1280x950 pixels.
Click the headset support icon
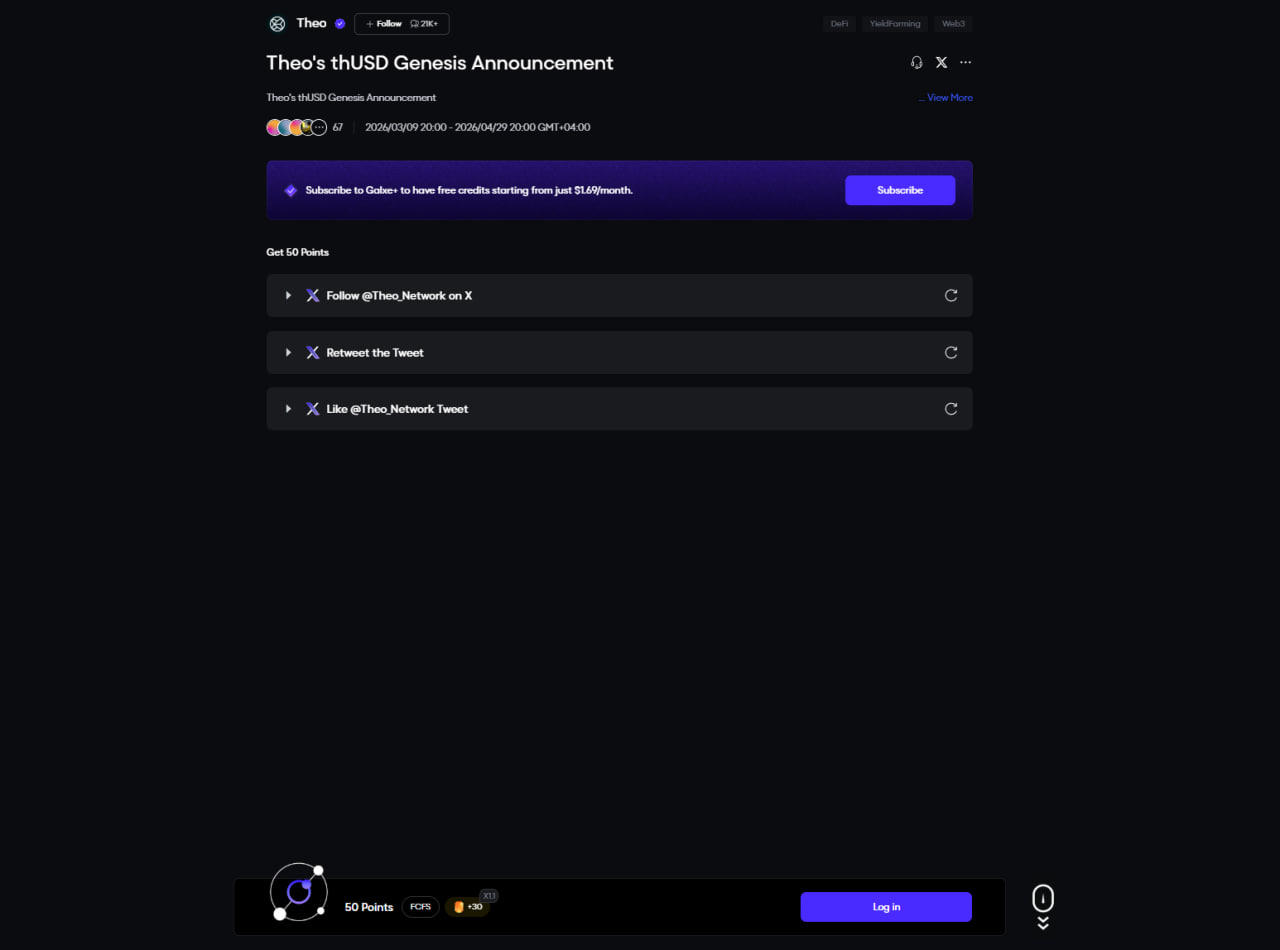tap(916, 62)
